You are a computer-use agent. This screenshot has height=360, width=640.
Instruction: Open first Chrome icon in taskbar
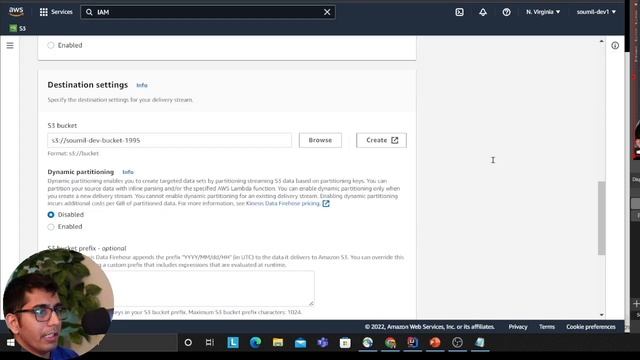[368, 343]
